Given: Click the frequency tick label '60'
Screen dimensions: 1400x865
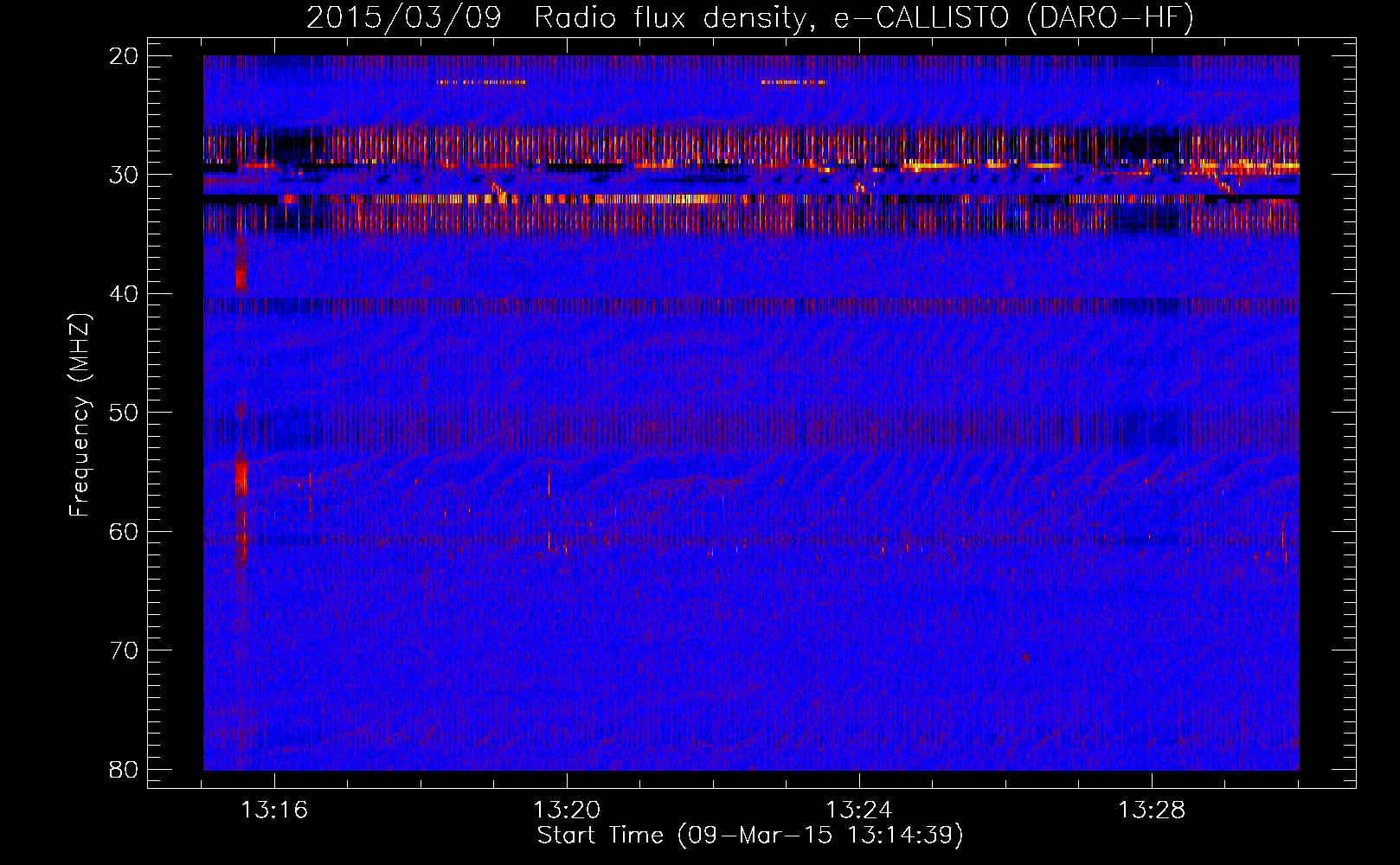Looking at the screenshot, I should [124, 532].
